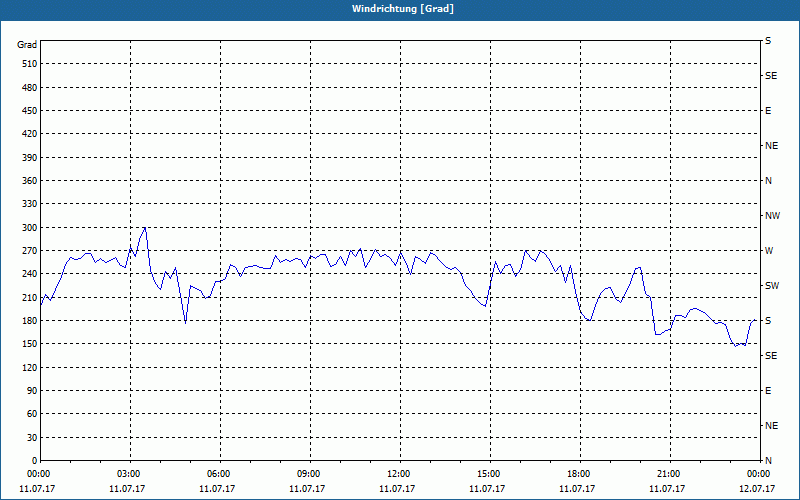The image size is (800, 500).
Task: Click the 11.07.17 date beneath 06:00
Action: (x=217, y=488)
